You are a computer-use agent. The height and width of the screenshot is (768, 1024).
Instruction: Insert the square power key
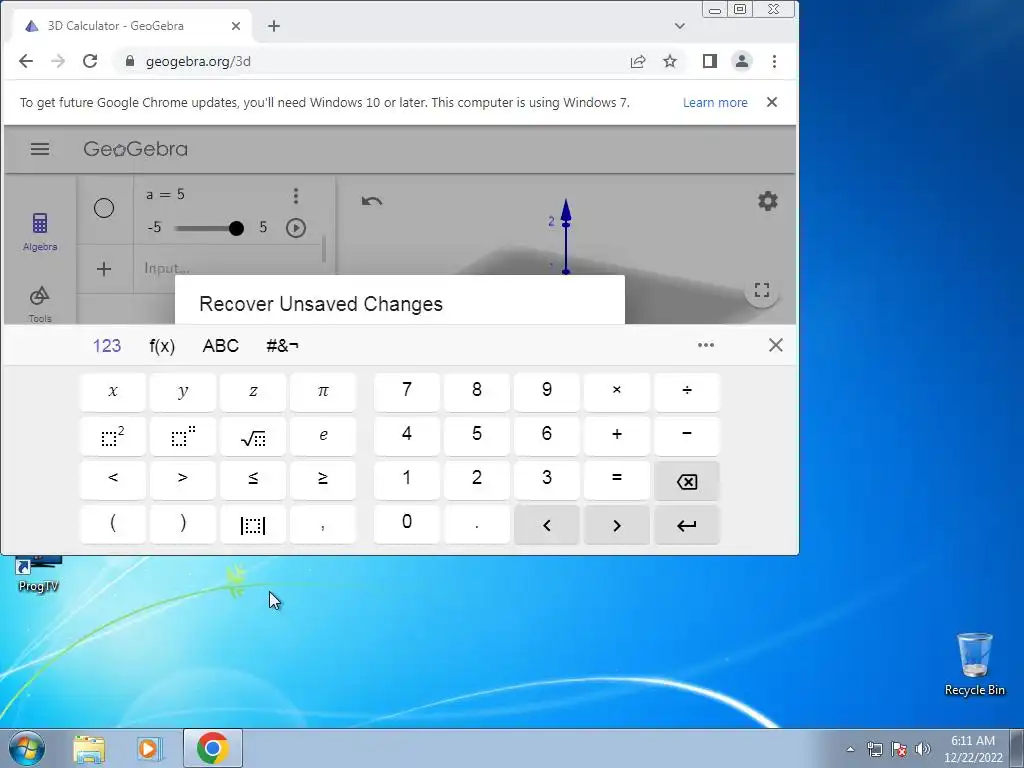click(x=113, y=436)
